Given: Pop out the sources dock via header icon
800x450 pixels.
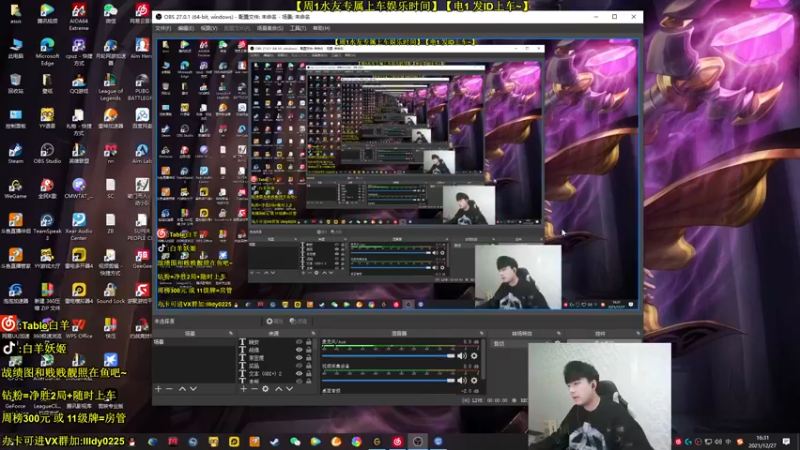Looking at the screenshot, I should coord(313,333).
